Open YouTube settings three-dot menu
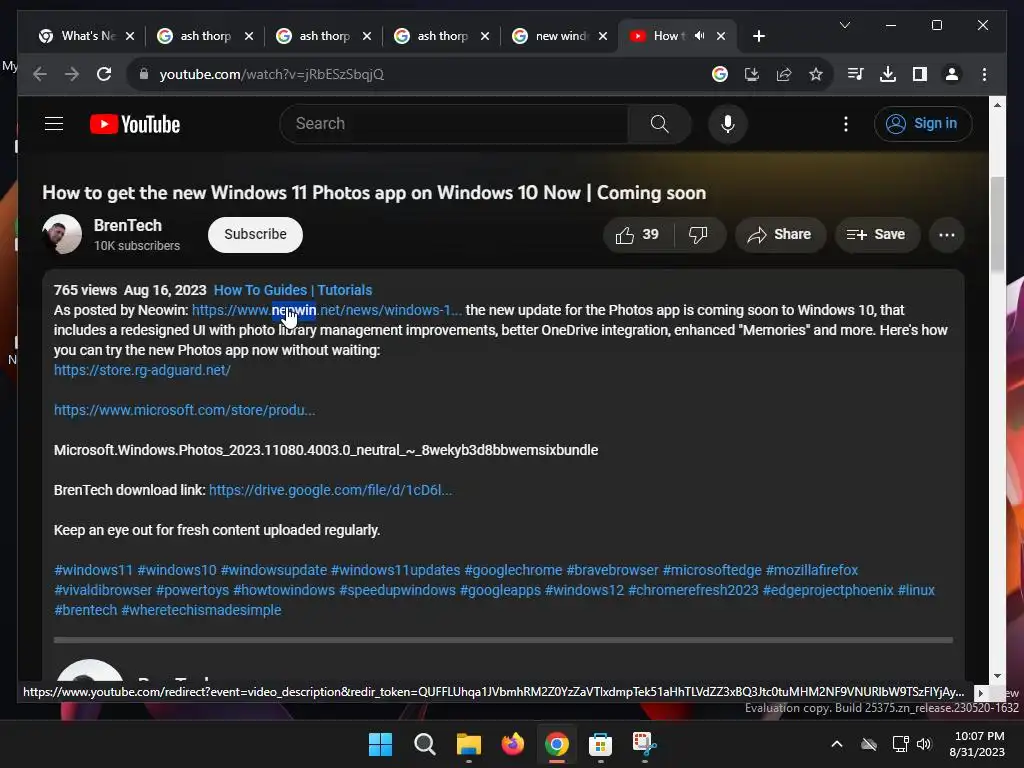Image resolution: width=1024 pixels, height=768 pixels. pos(846,123)
